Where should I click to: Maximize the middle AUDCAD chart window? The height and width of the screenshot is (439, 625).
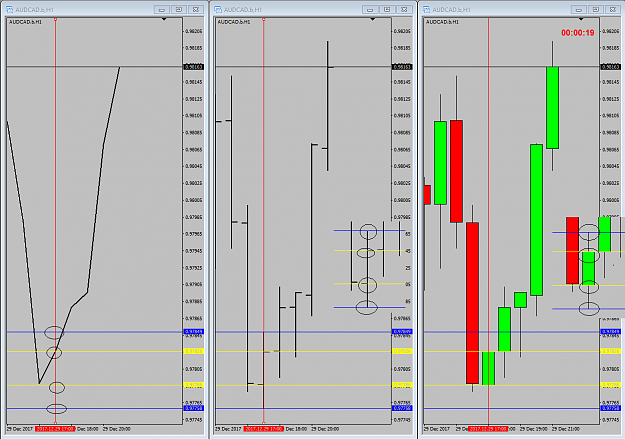tap(387, 10)
